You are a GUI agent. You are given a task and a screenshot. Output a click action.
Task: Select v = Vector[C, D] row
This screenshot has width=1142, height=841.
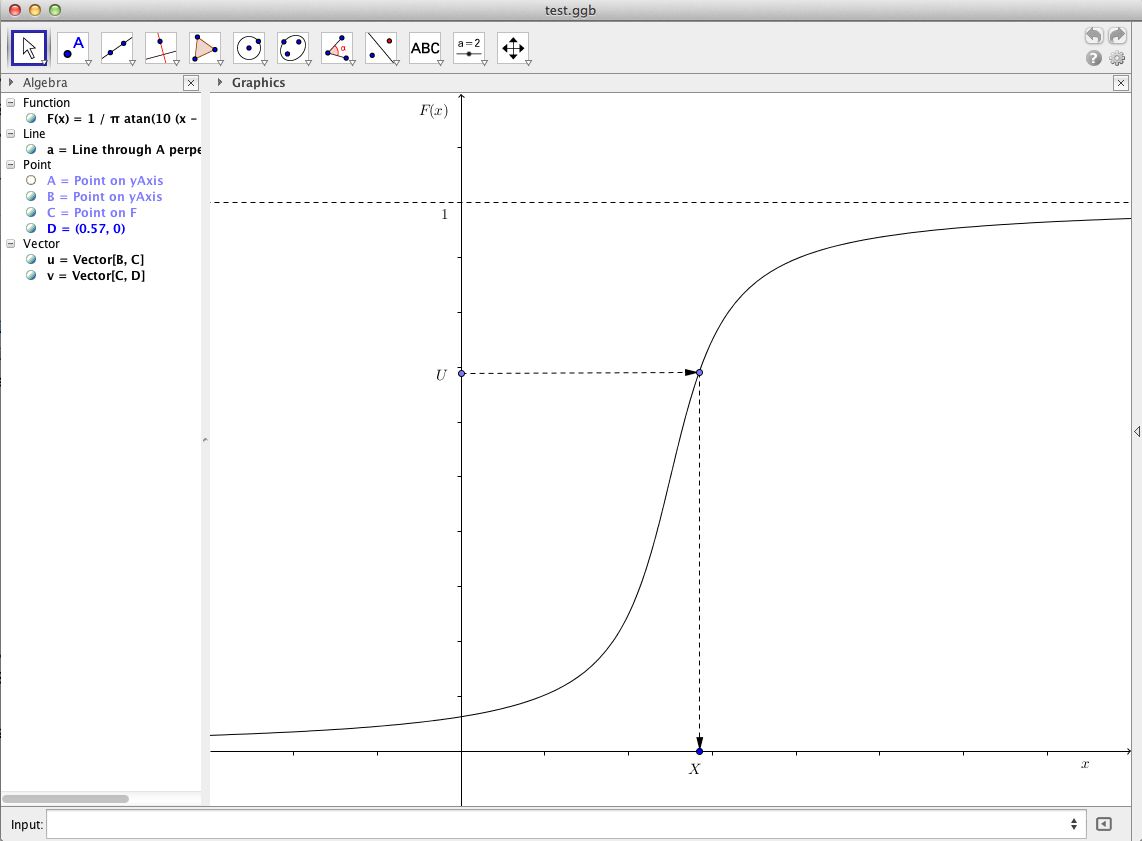[95, 275]
